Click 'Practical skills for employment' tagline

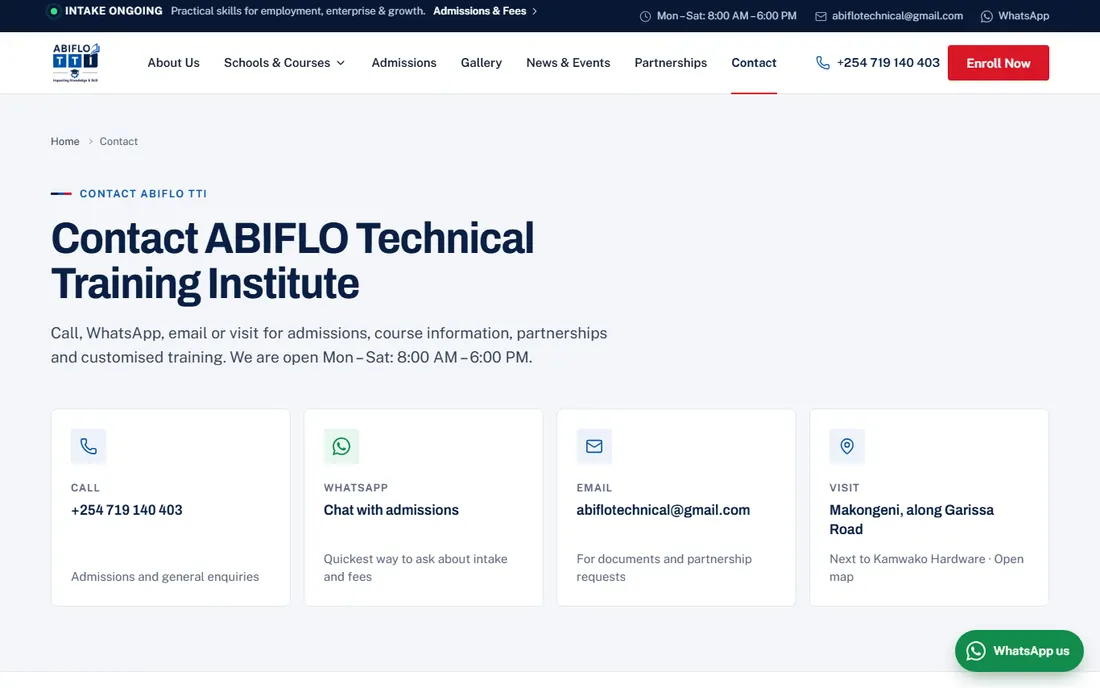click(298, 11)
